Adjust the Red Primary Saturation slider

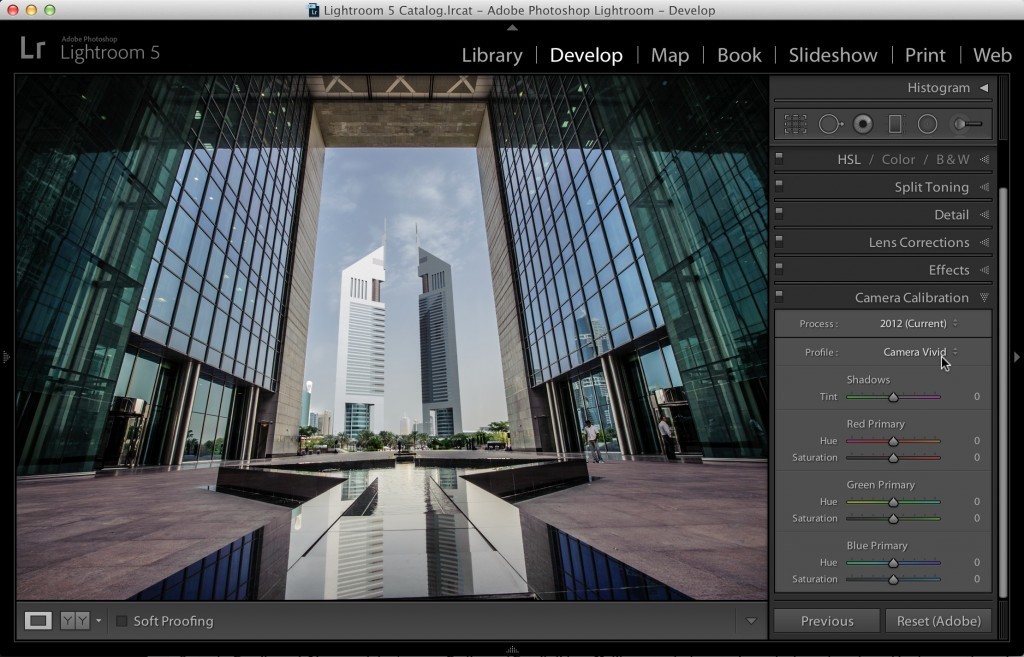[x=893, y=458]
